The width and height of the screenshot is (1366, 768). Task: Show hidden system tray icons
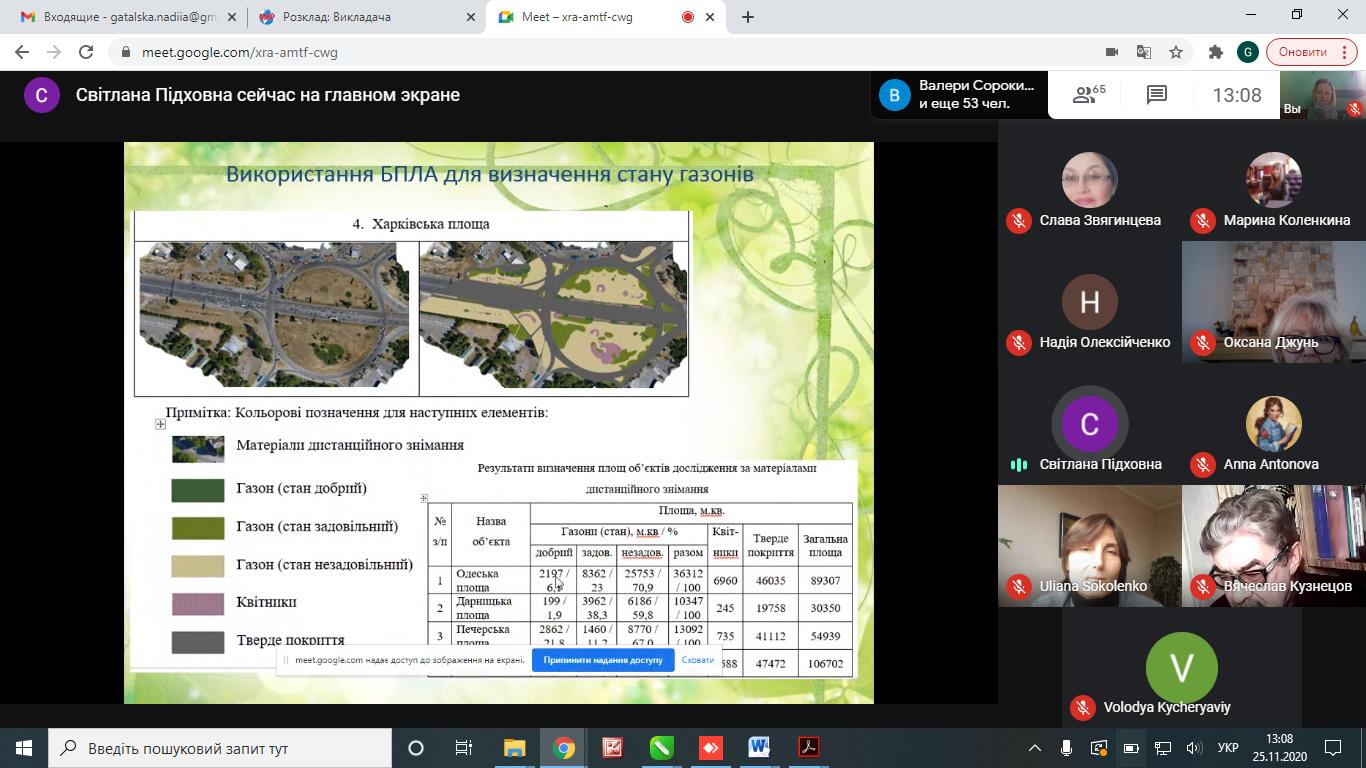coord(1035,747)
